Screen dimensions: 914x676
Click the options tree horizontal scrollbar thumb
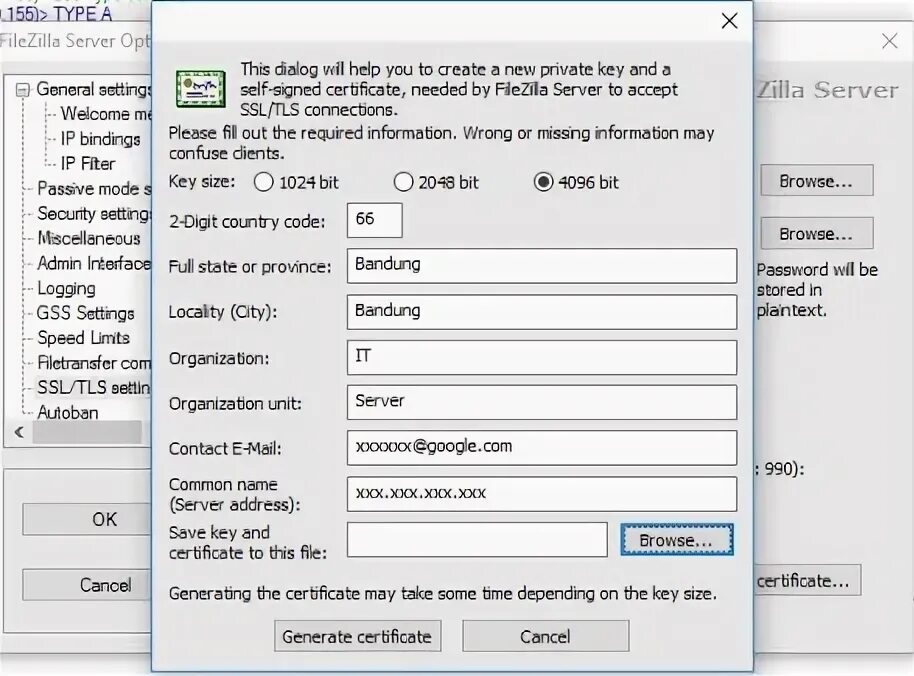point(86,432)
